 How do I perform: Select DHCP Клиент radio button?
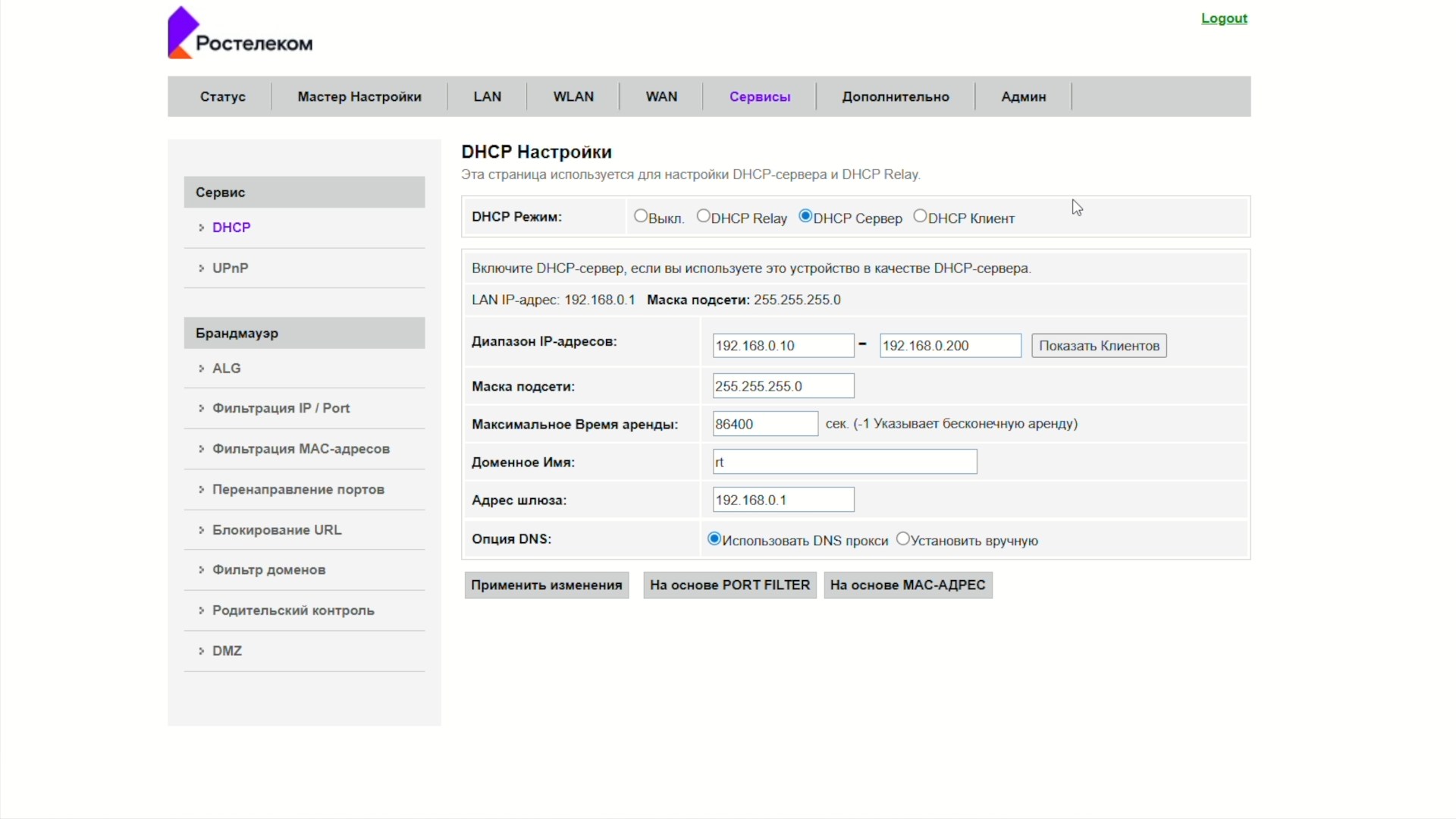coord(920,216)
